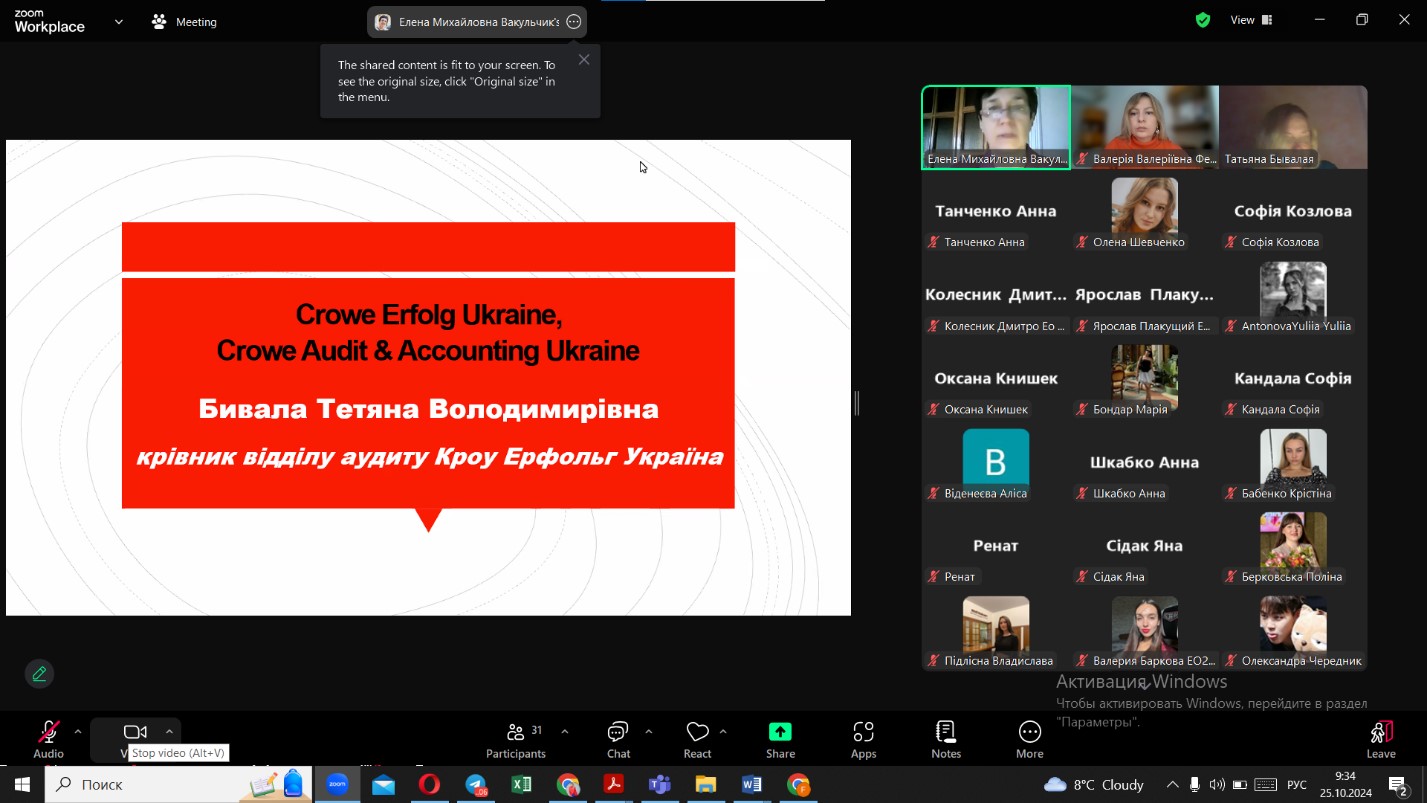Expand video options arrow next to camera
The image size is (1427, 803).
tap(169, 732)
